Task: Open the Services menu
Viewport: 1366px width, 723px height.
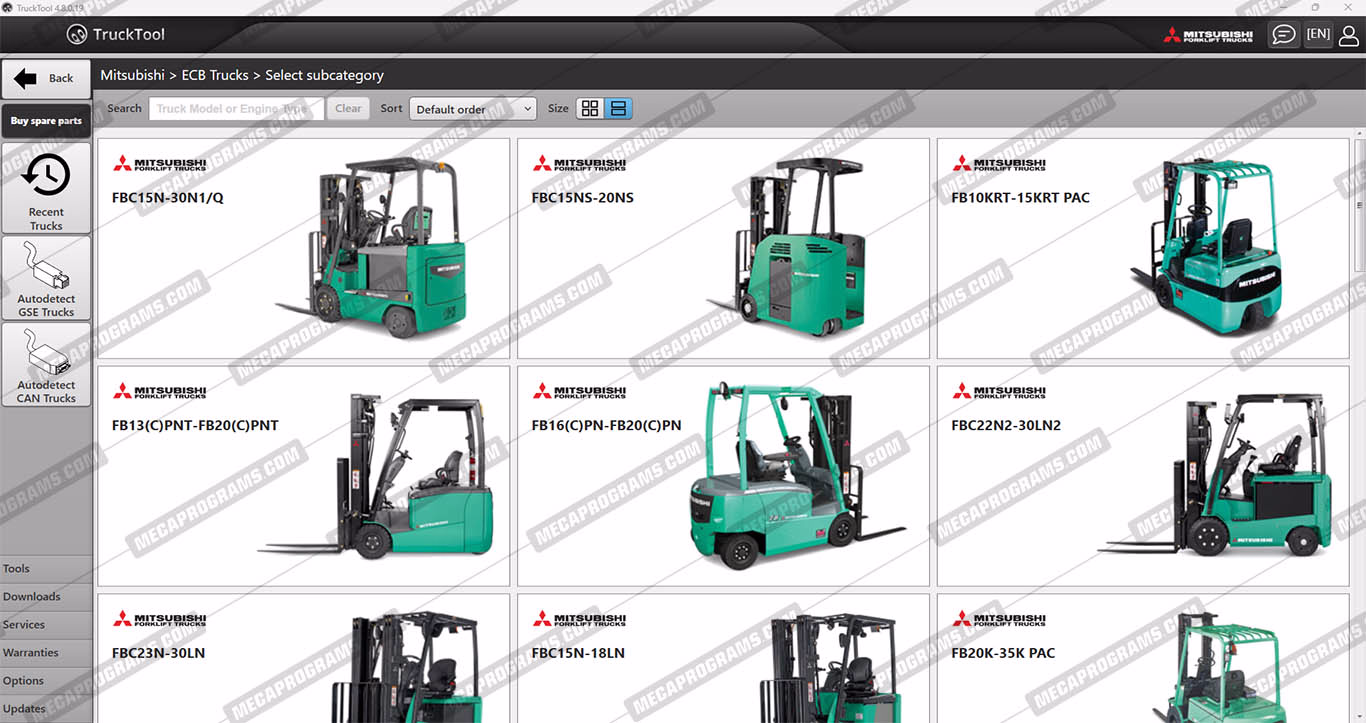Action: [46, 625]
